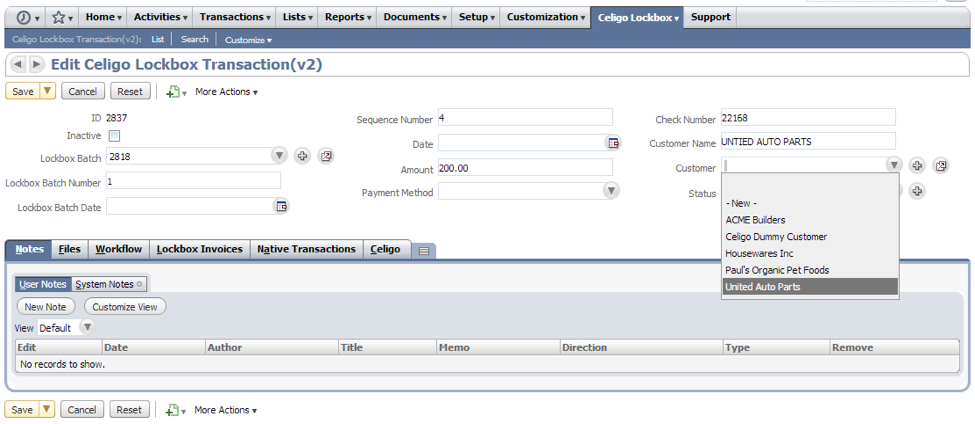The width and height of the screenshot is (975, 424).
Task: Click the bottom Save button
Action: [22, 410]
